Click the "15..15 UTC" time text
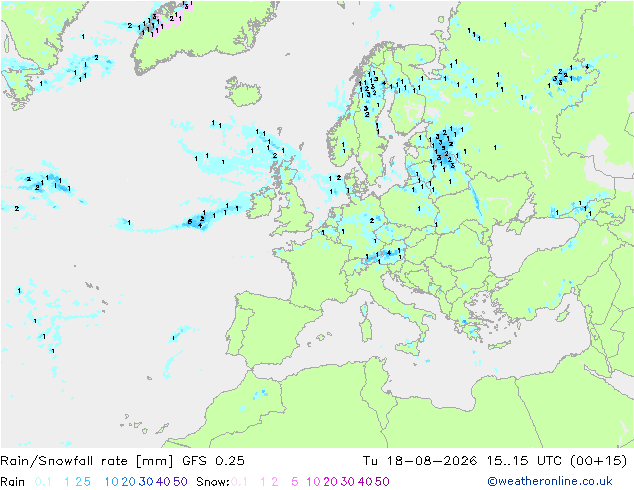This screenshot has height=490, width=634. coord(524,461)
